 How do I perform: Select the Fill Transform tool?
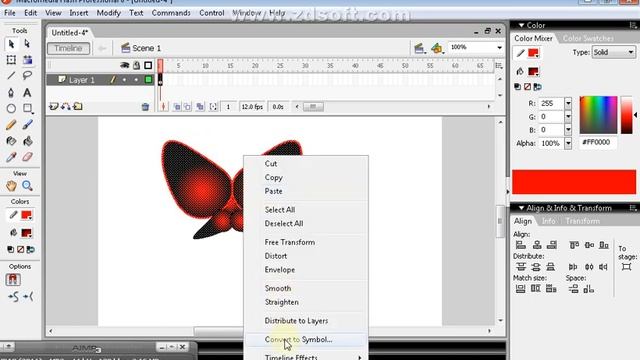tap(27, 60)
